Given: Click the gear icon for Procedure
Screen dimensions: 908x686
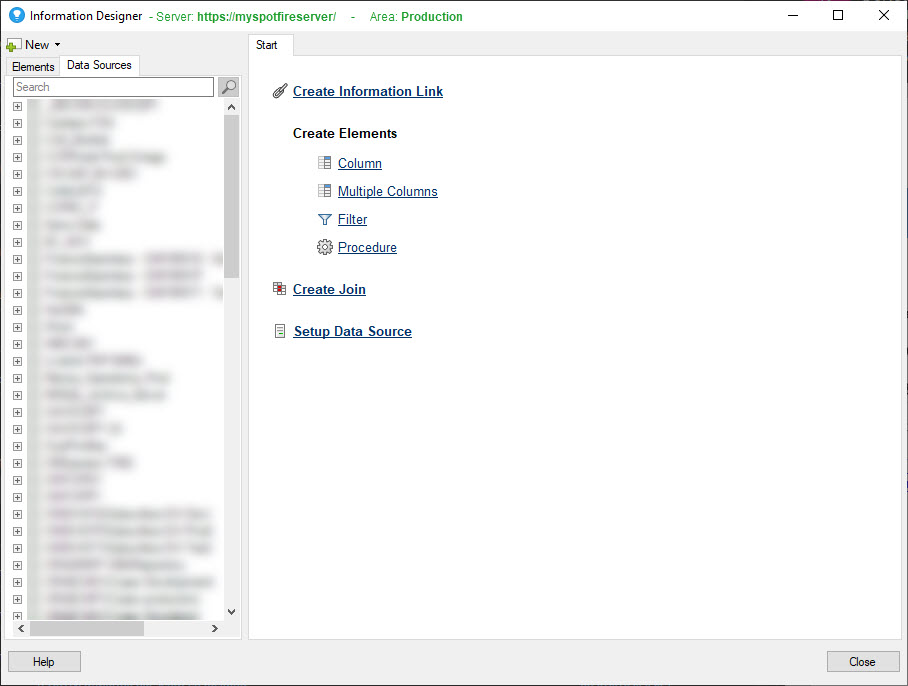Looking at the screenshot, I should tap(324, 247).
